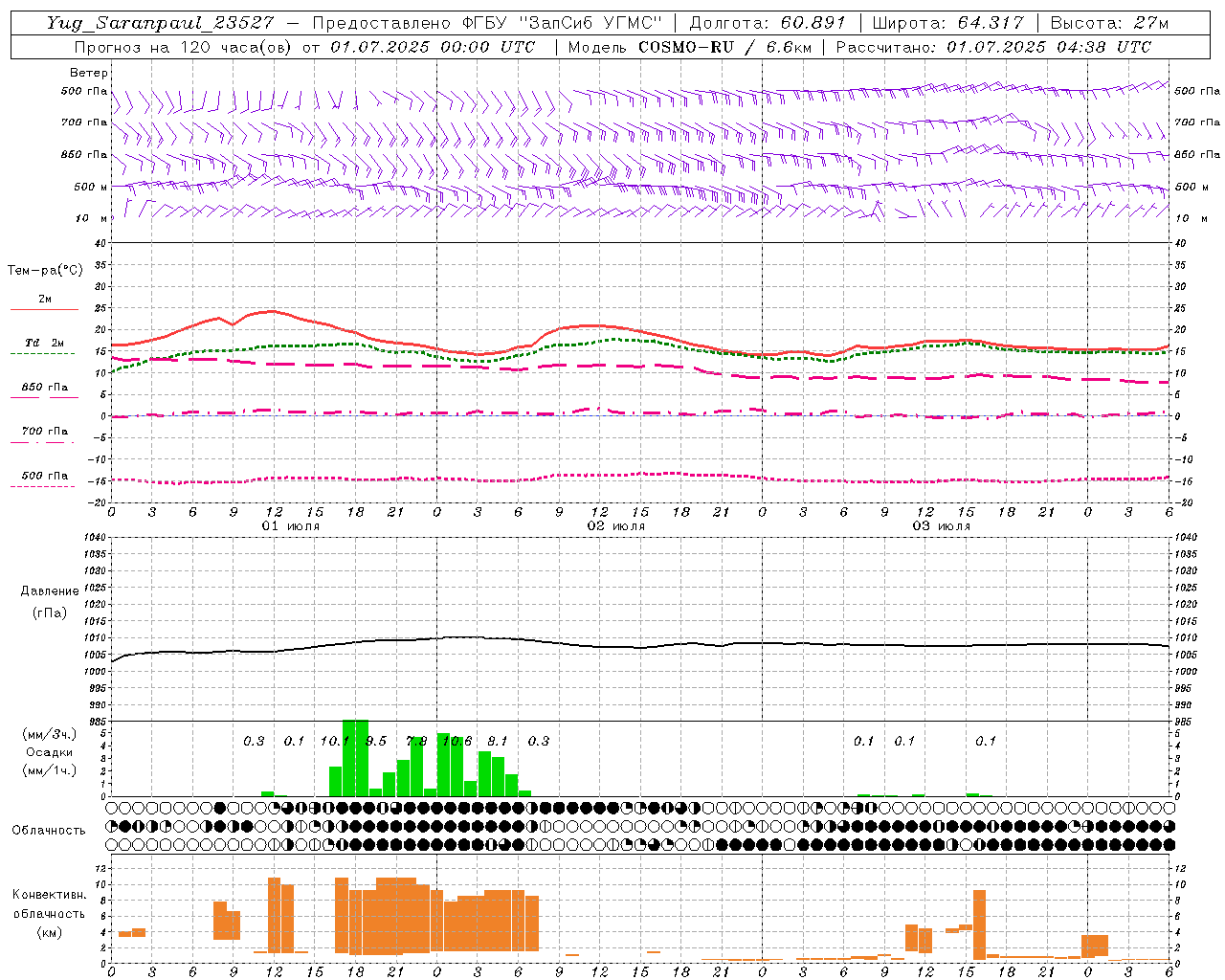Viewport: 1225px width, 980px height.
Task: Click the Тем-ра(°C) temperature label
Action: tap(45, 271)
